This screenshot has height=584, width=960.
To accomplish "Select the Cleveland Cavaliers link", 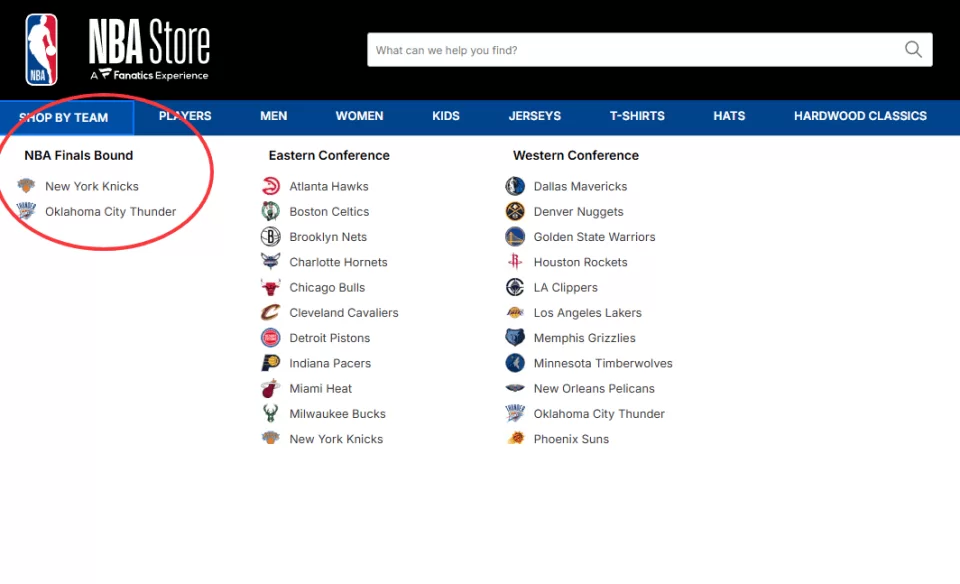I will pos(343,313).
